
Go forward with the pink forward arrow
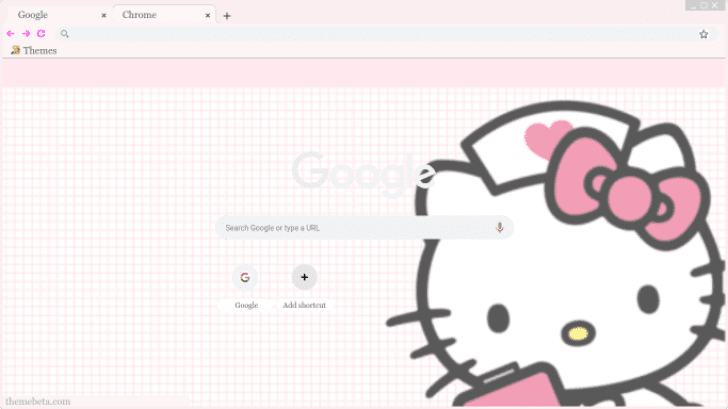[26, 33]
